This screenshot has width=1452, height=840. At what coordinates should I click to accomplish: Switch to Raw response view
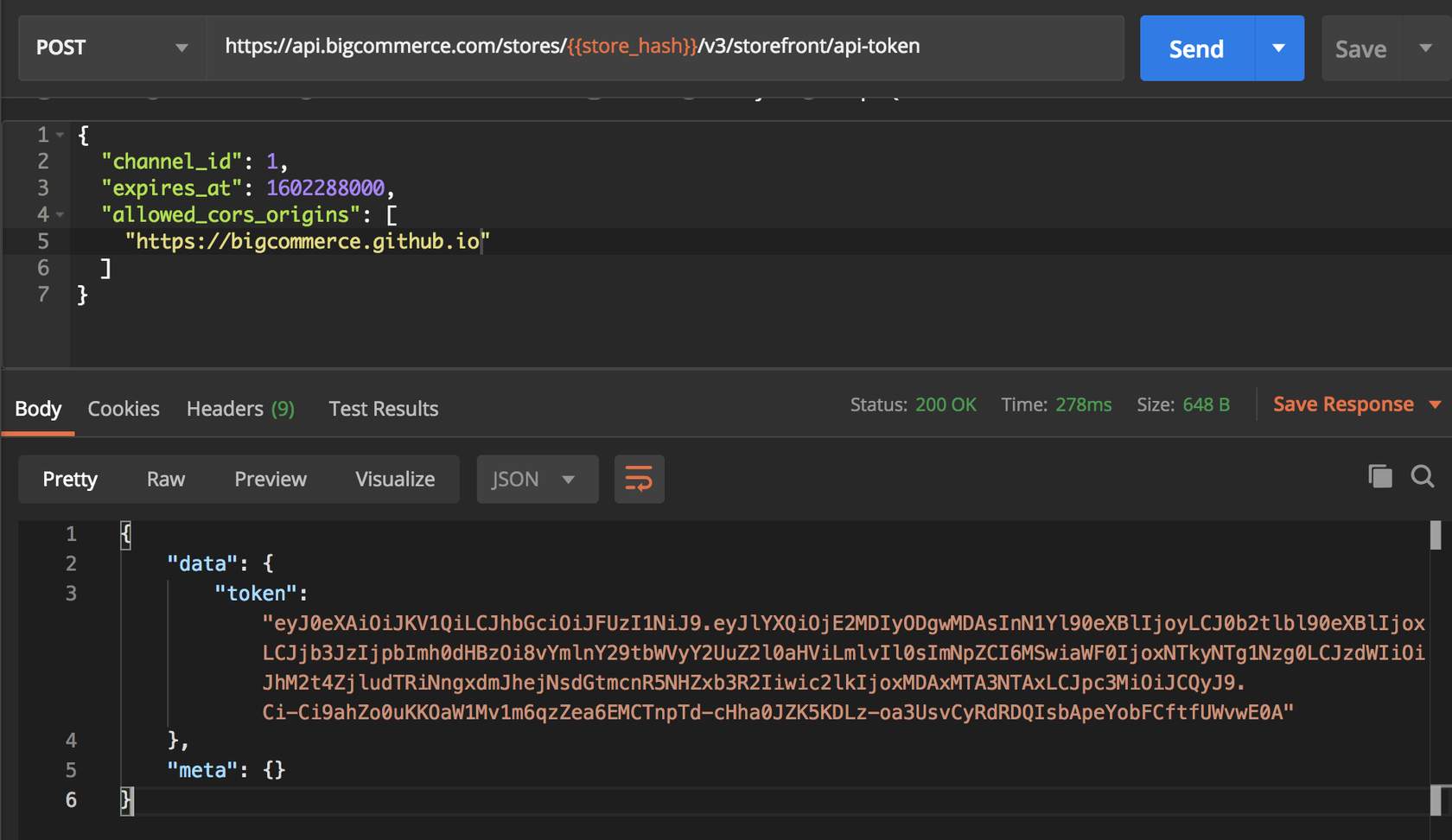tap(164, 479)
